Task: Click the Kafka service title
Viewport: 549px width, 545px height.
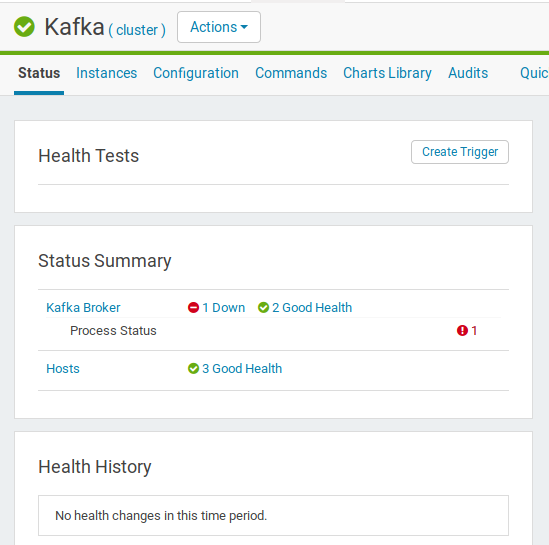Action: 74,27
